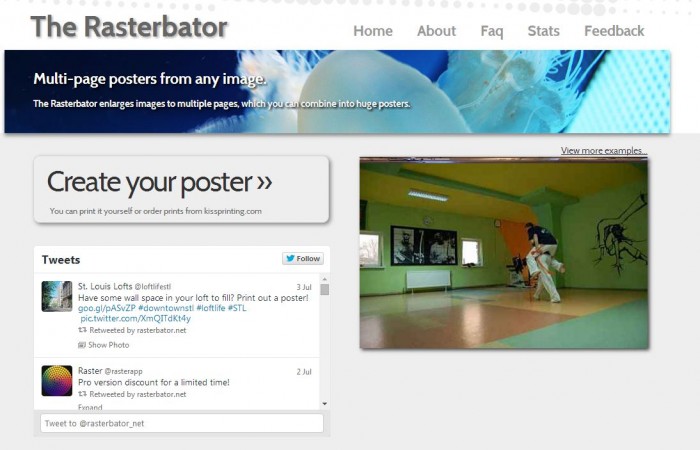Click the St. Louis Lofts avatar image
Image resolution: width=700 pixels, height=450 pixels.
[56, 296]
